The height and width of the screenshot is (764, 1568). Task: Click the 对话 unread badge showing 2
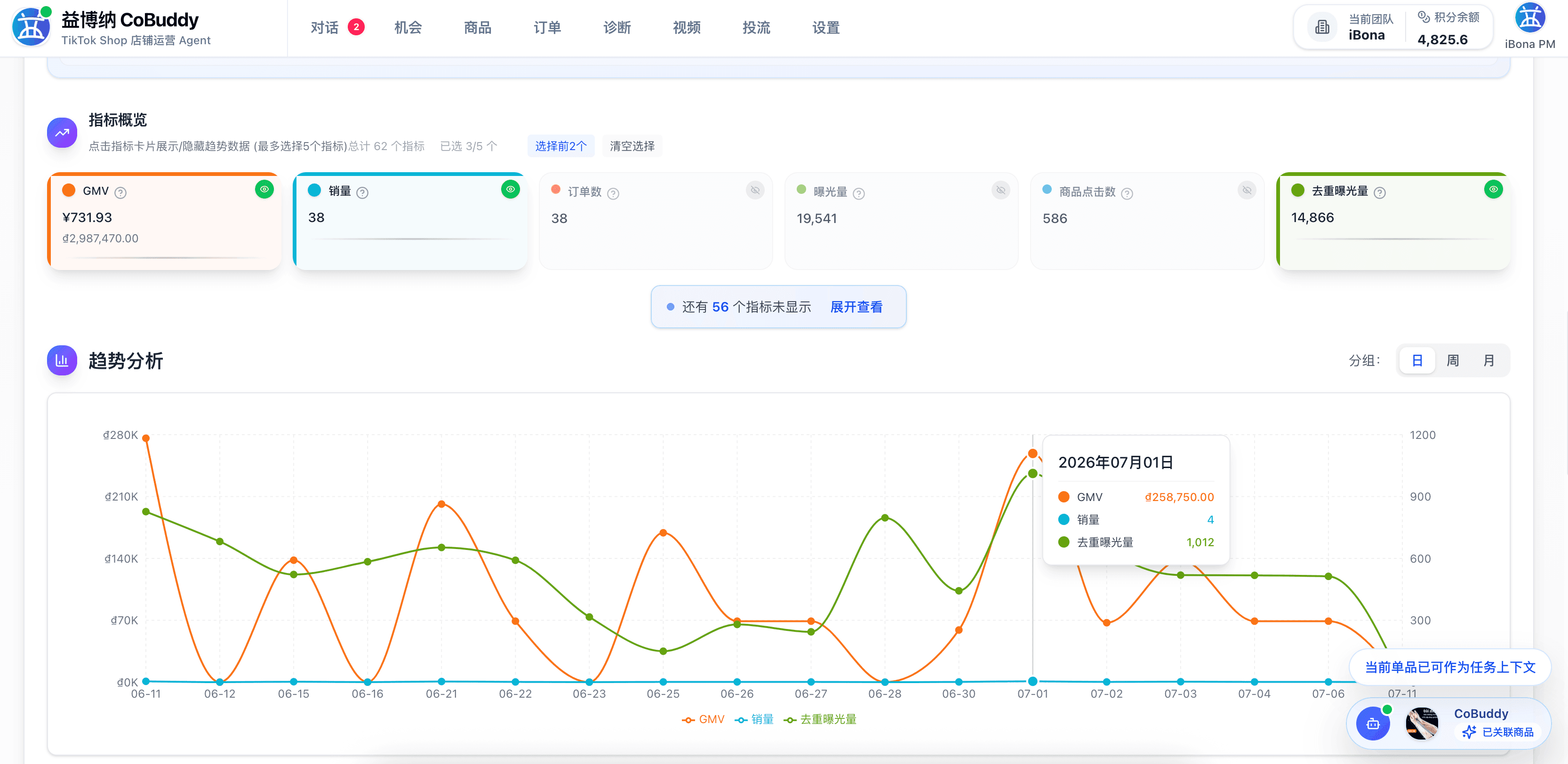356,27
